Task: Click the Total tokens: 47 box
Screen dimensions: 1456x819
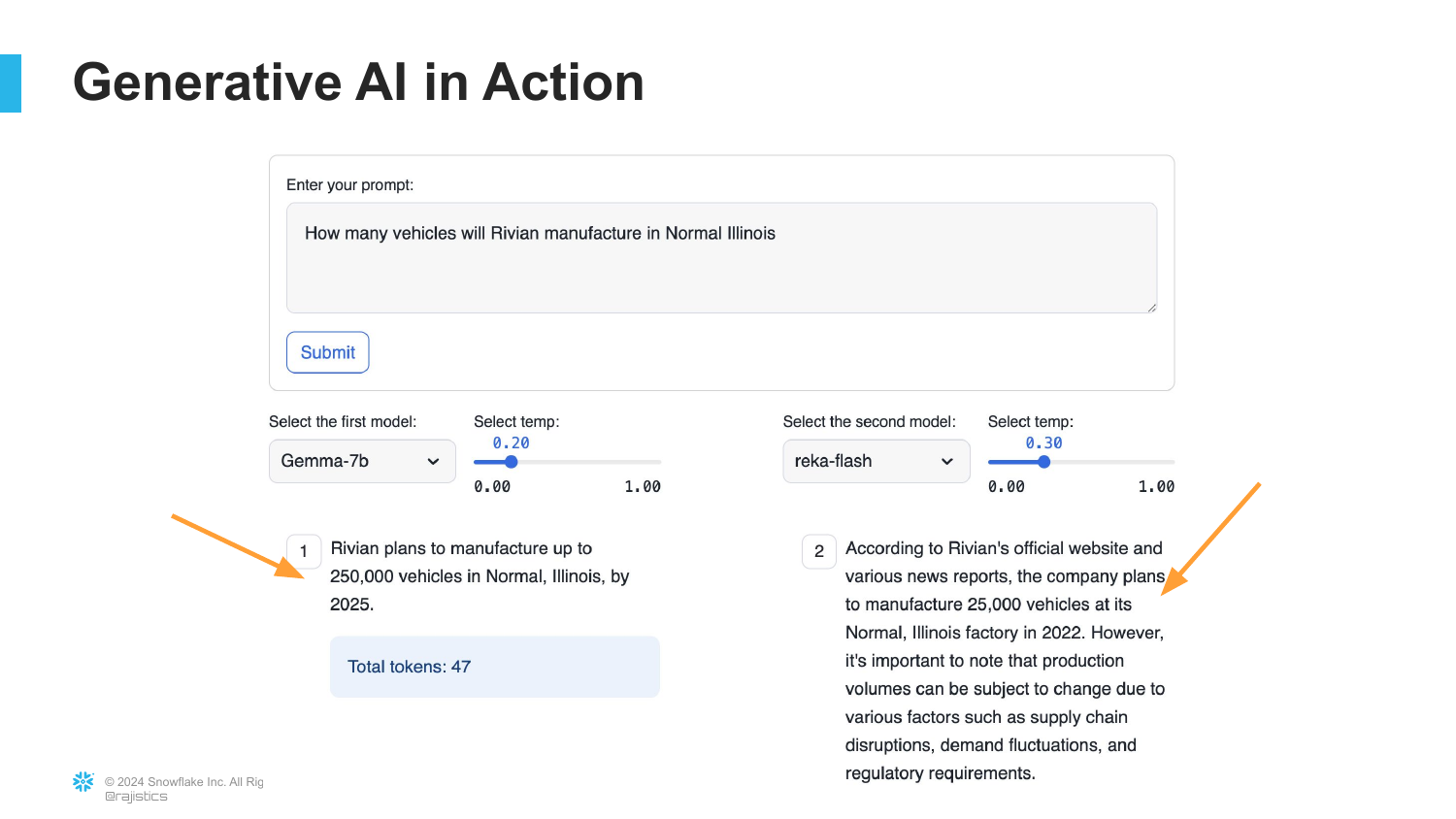Action: tap(494, 667)
